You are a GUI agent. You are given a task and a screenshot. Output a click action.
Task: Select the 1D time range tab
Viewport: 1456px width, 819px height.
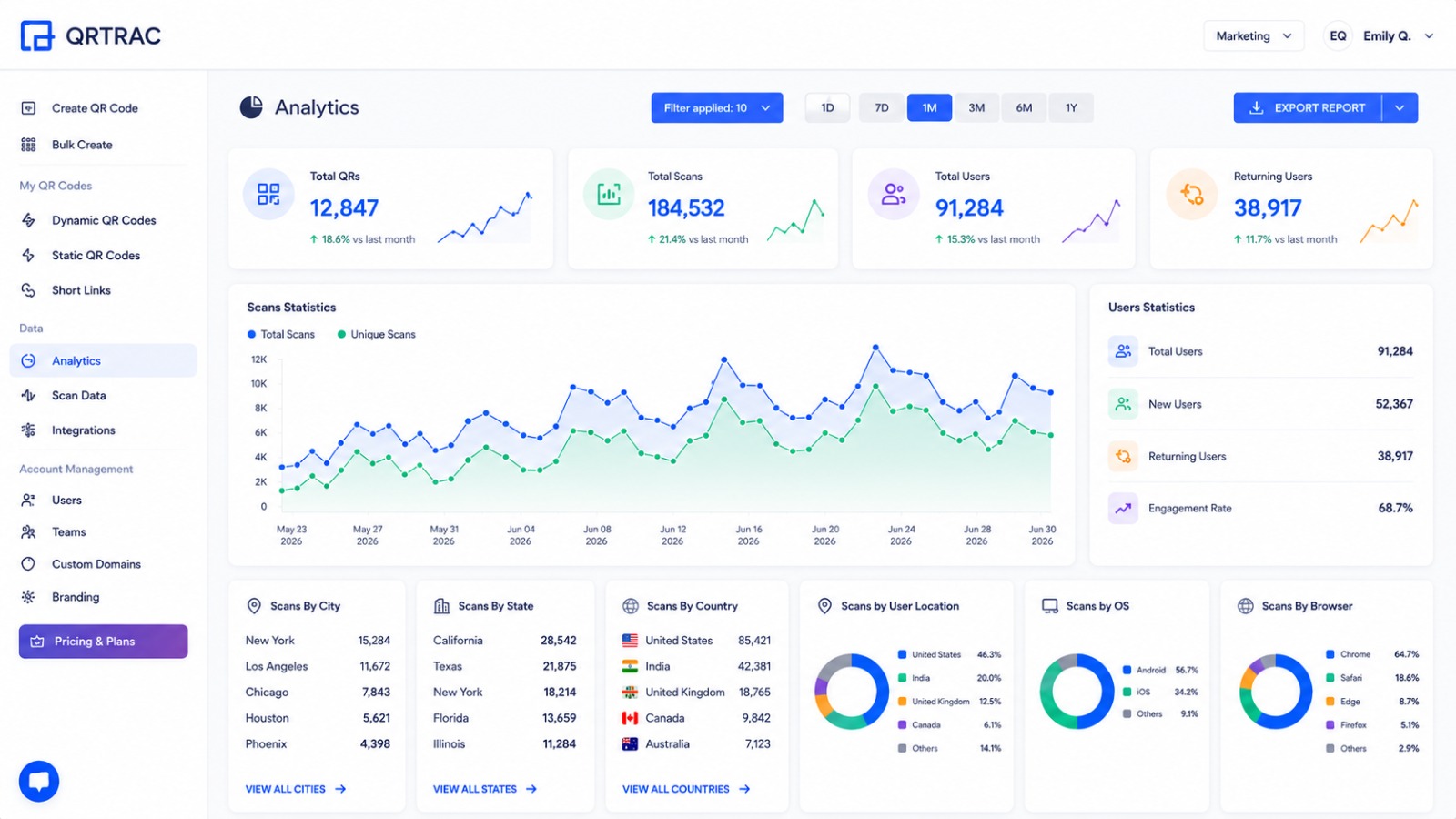coord(827,107)
